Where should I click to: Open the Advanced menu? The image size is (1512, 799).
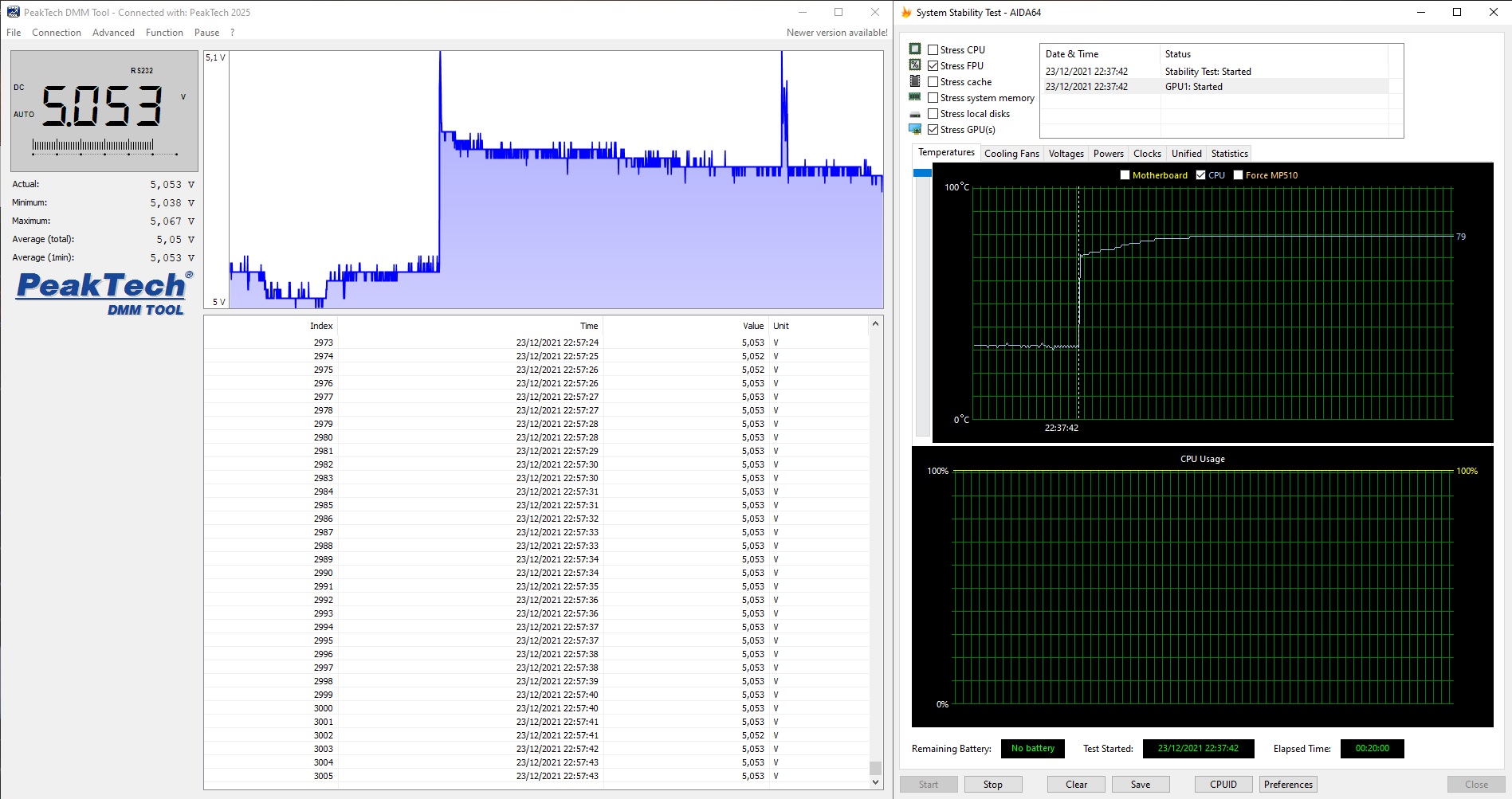tap(113, 33)
